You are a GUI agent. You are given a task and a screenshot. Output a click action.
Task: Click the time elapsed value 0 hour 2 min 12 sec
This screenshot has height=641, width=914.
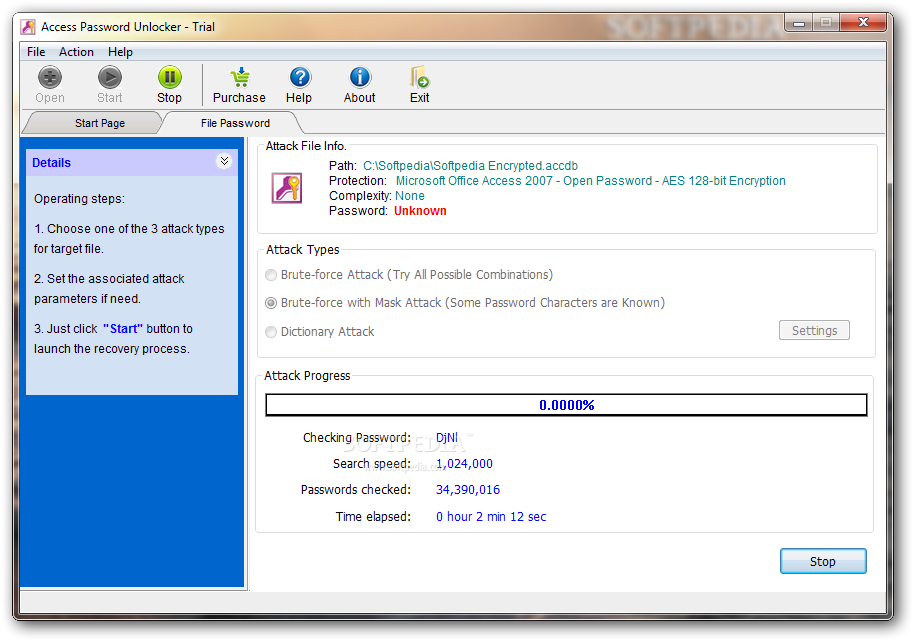click(491, 516)
